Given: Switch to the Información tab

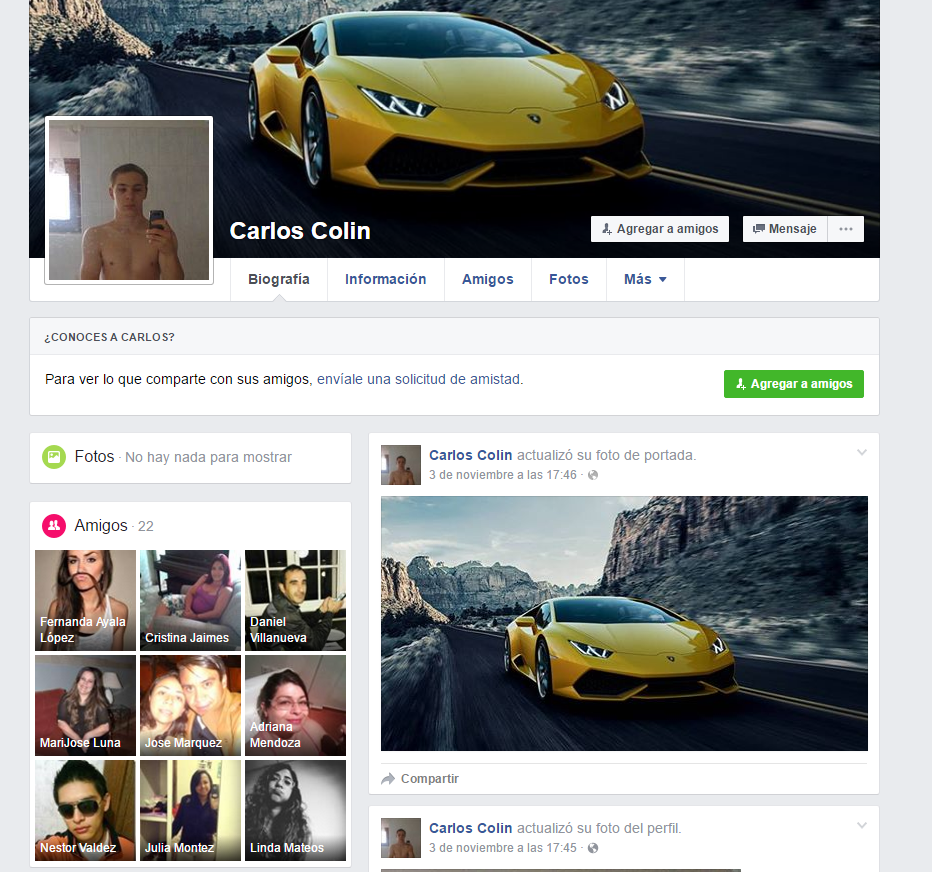Looking at the screenshot, I should (385, 280).
